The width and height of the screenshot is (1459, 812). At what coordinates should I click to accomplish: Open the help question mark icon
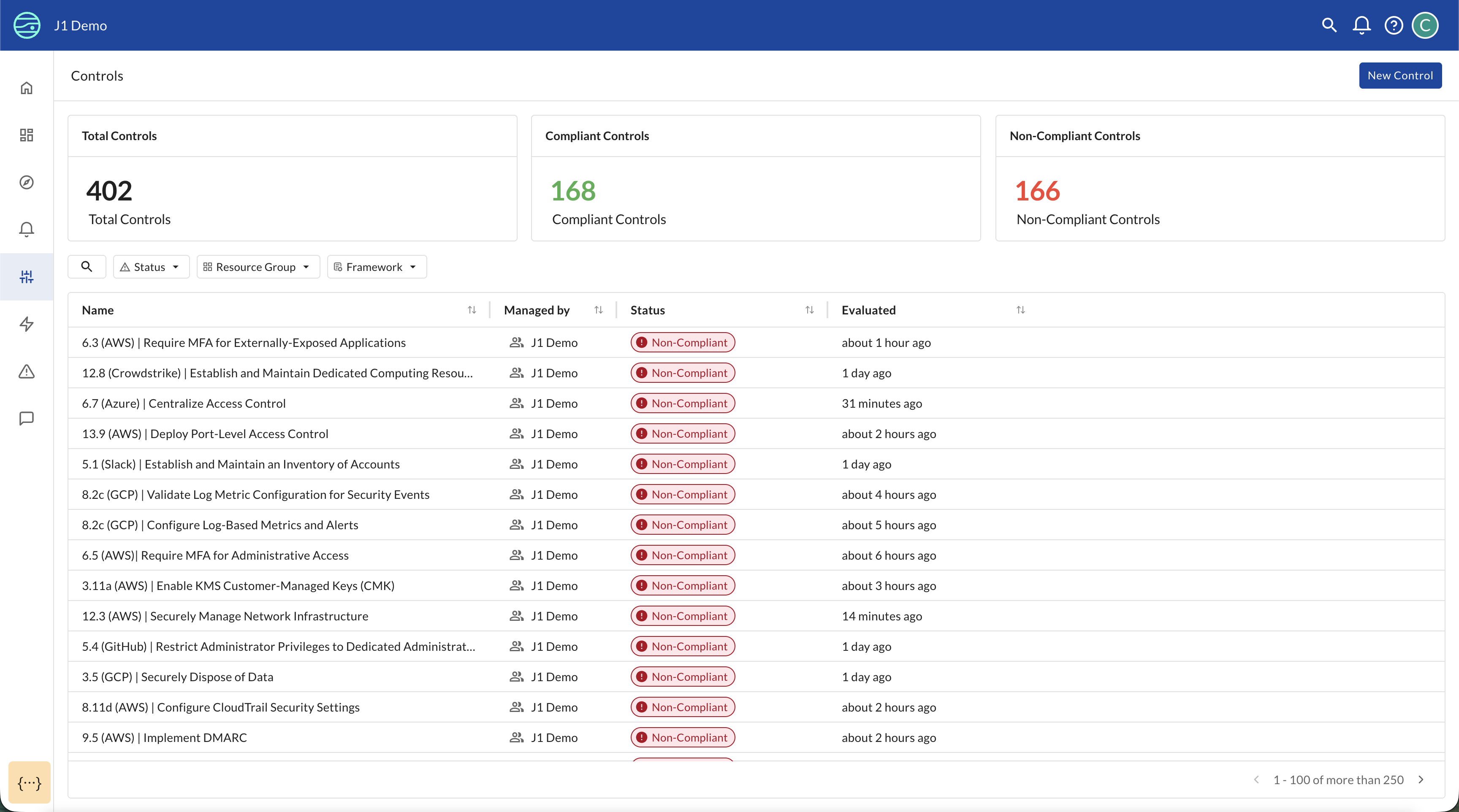point(1393,25)
